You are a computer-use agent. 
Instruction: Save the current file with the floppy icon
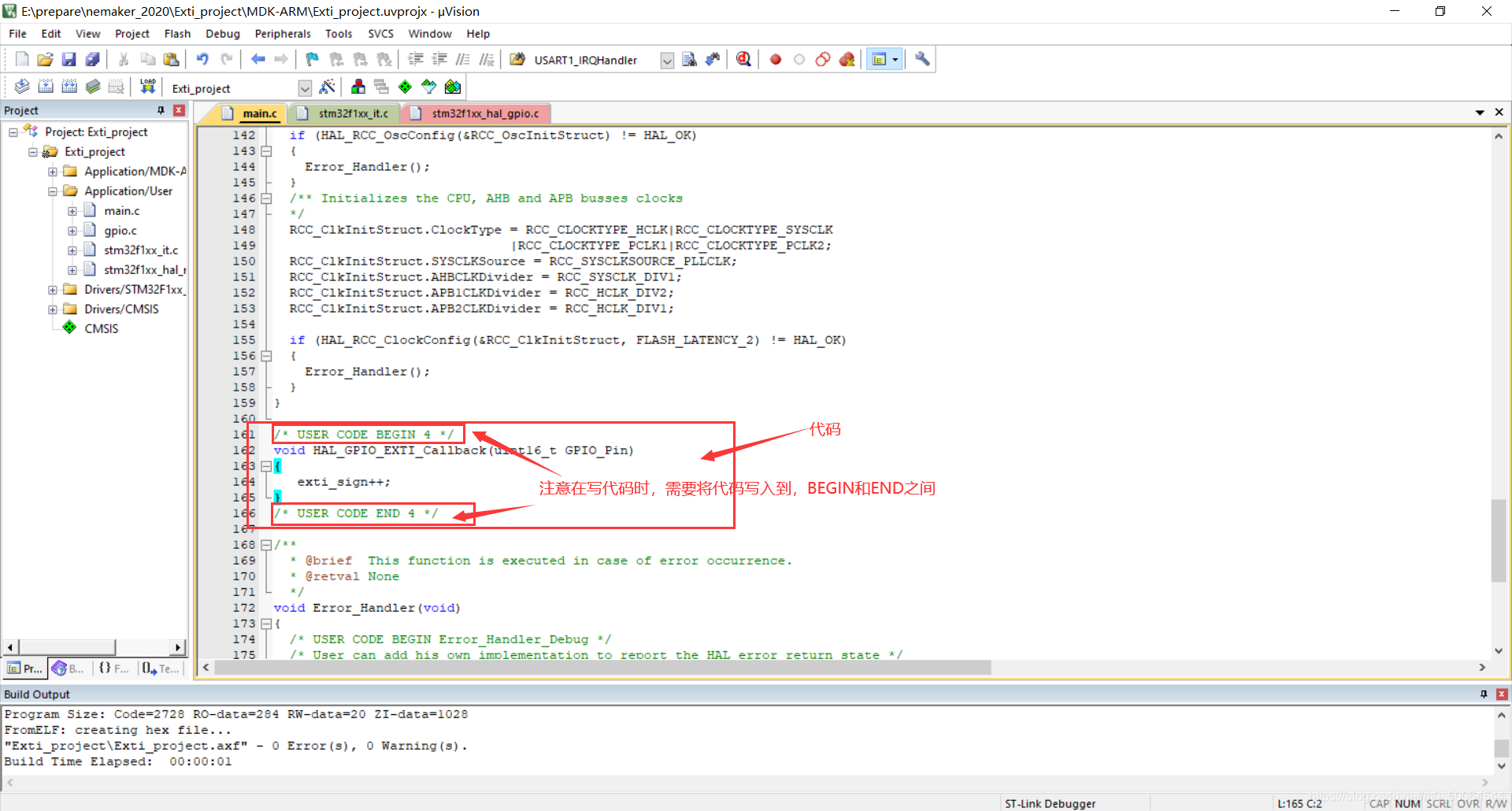69,59
